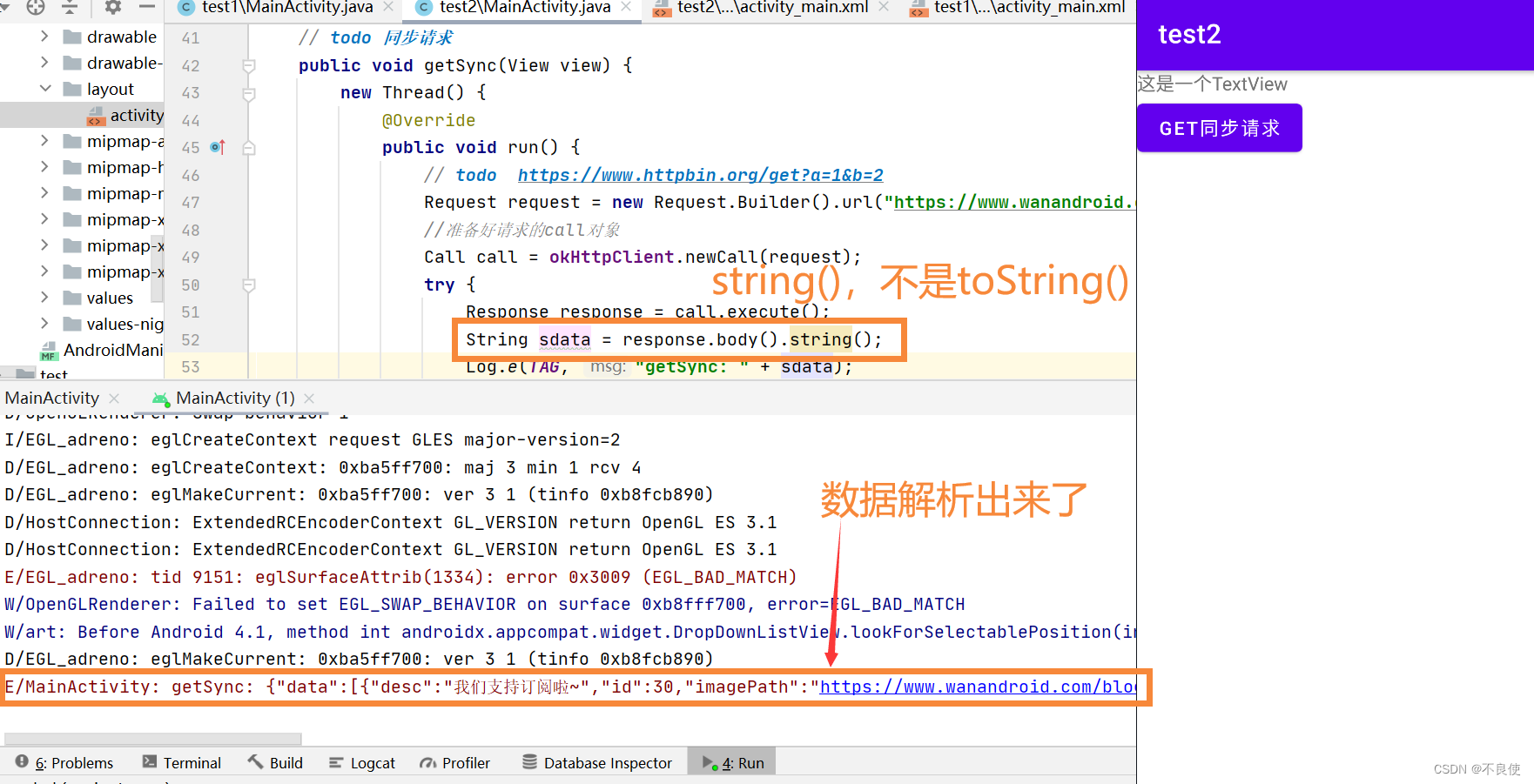Click the fold marker beside line 45

[249, 148]
